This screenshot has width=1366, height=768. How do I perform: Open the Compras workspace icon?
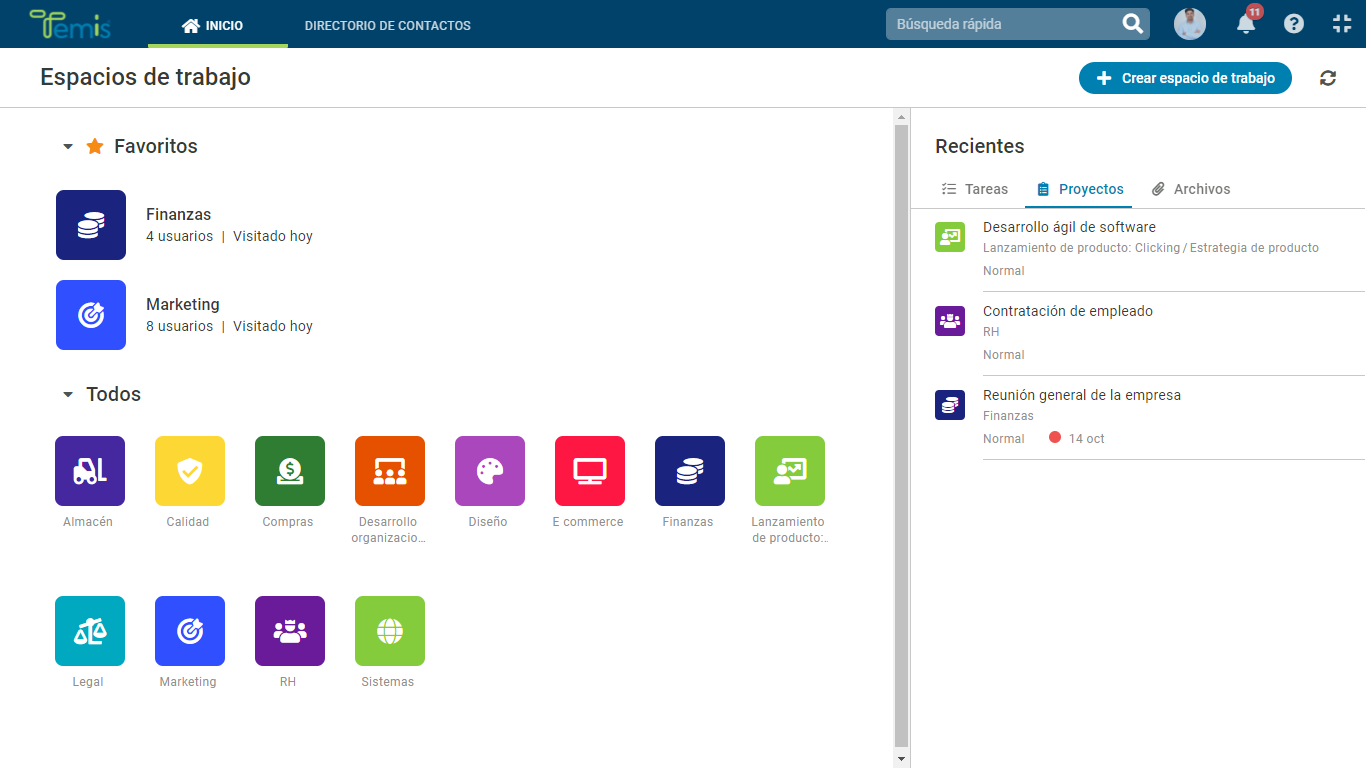coord(290,471)
